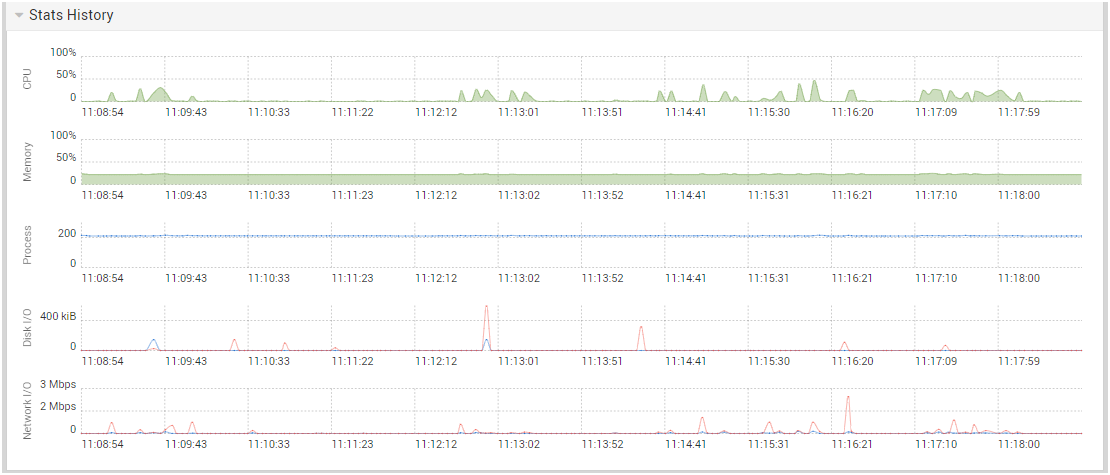Image resolution: width=1110 pixels, height=475 pixels.
Task: Click the 11:13:01 tick on CPU chart
Action: pyautogui.click(x=519, y=112)
